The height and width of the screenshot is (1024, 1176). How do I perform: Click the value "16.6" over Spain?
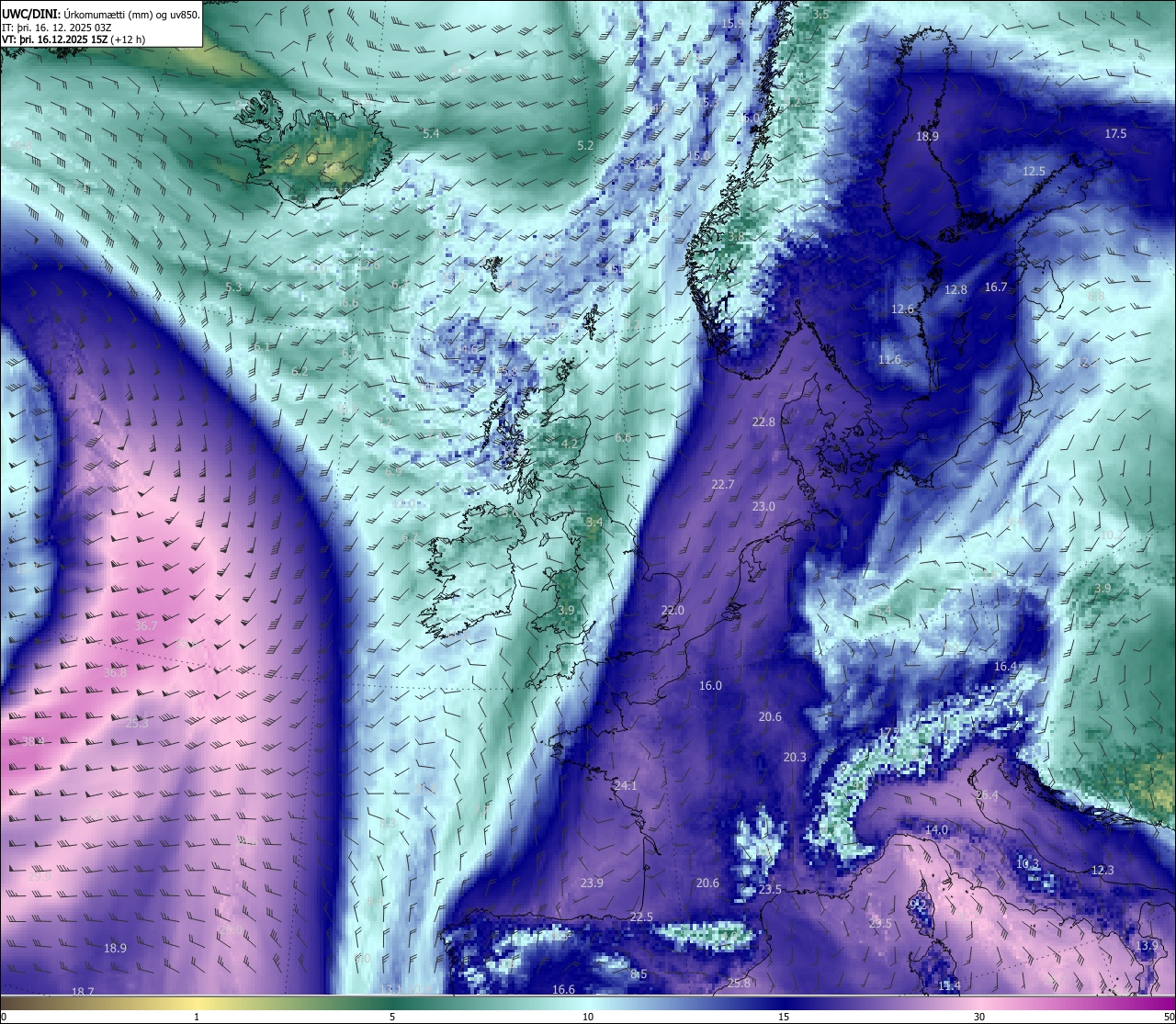[563, 989]
